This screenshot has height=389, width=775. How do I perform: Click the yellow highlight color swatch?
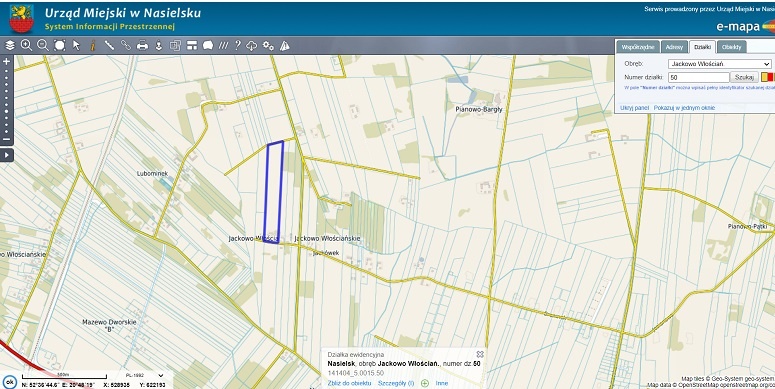pyautogui.click(x=764, y=77)
